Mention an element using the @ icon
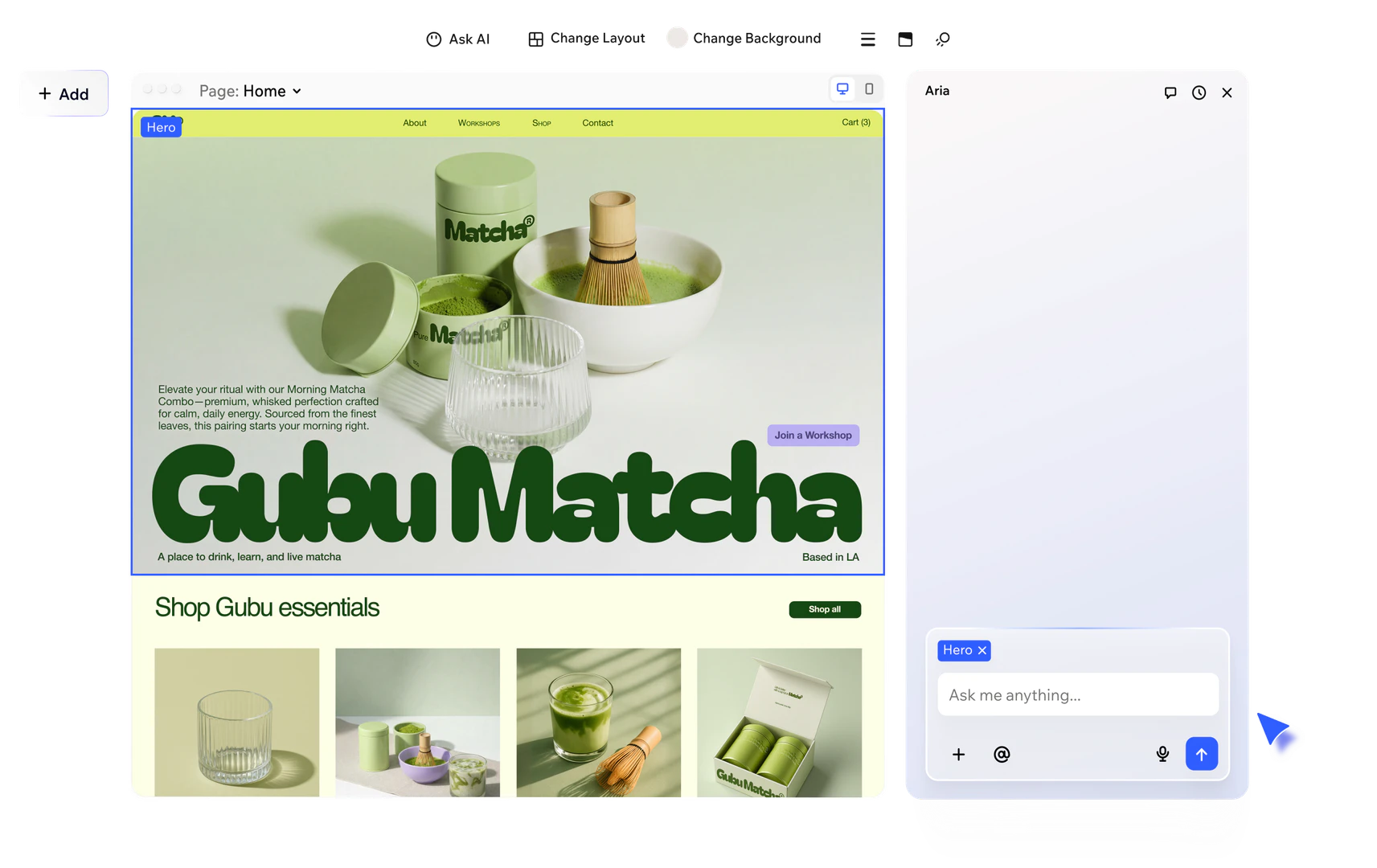 1002,754
